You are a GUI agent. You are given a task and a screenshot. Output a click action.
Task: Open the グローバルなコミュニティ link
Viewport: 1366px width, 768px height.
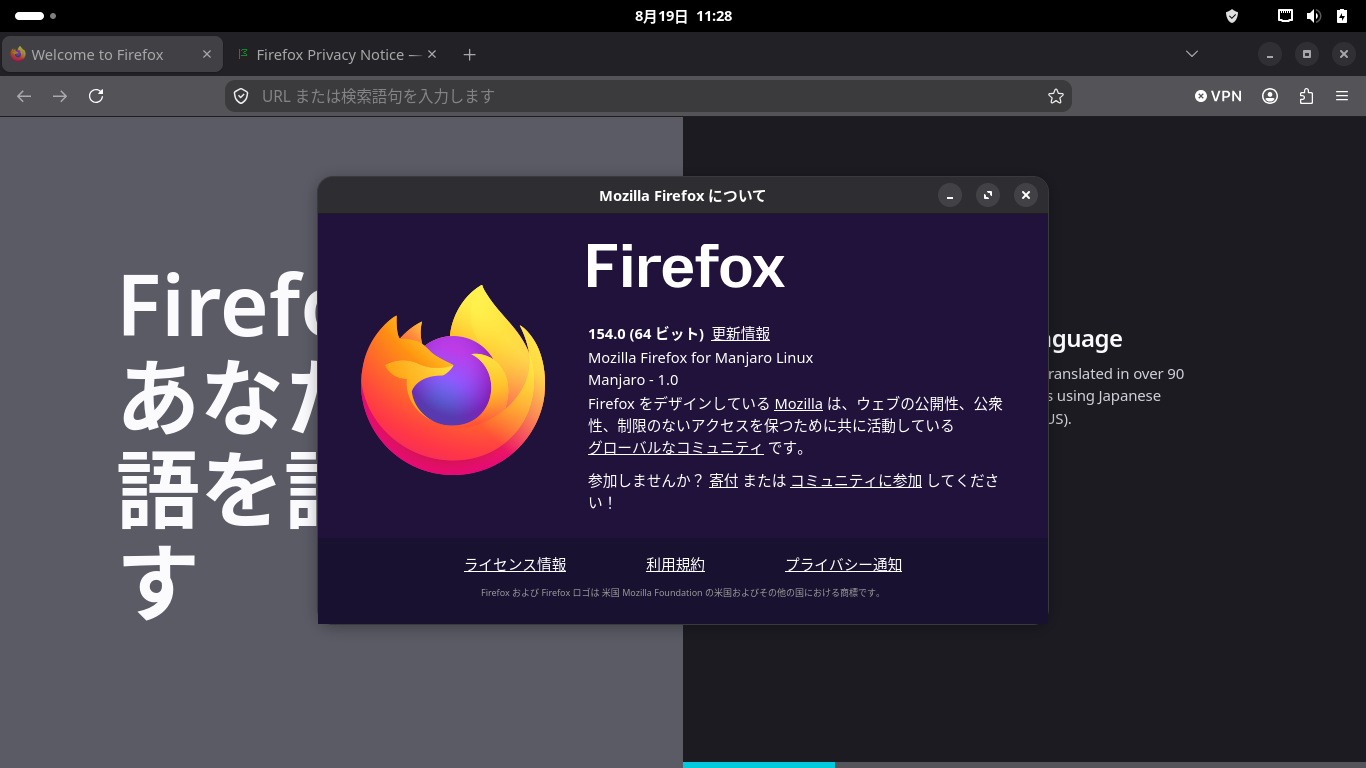pyautogui.click(x=676, y=448)
